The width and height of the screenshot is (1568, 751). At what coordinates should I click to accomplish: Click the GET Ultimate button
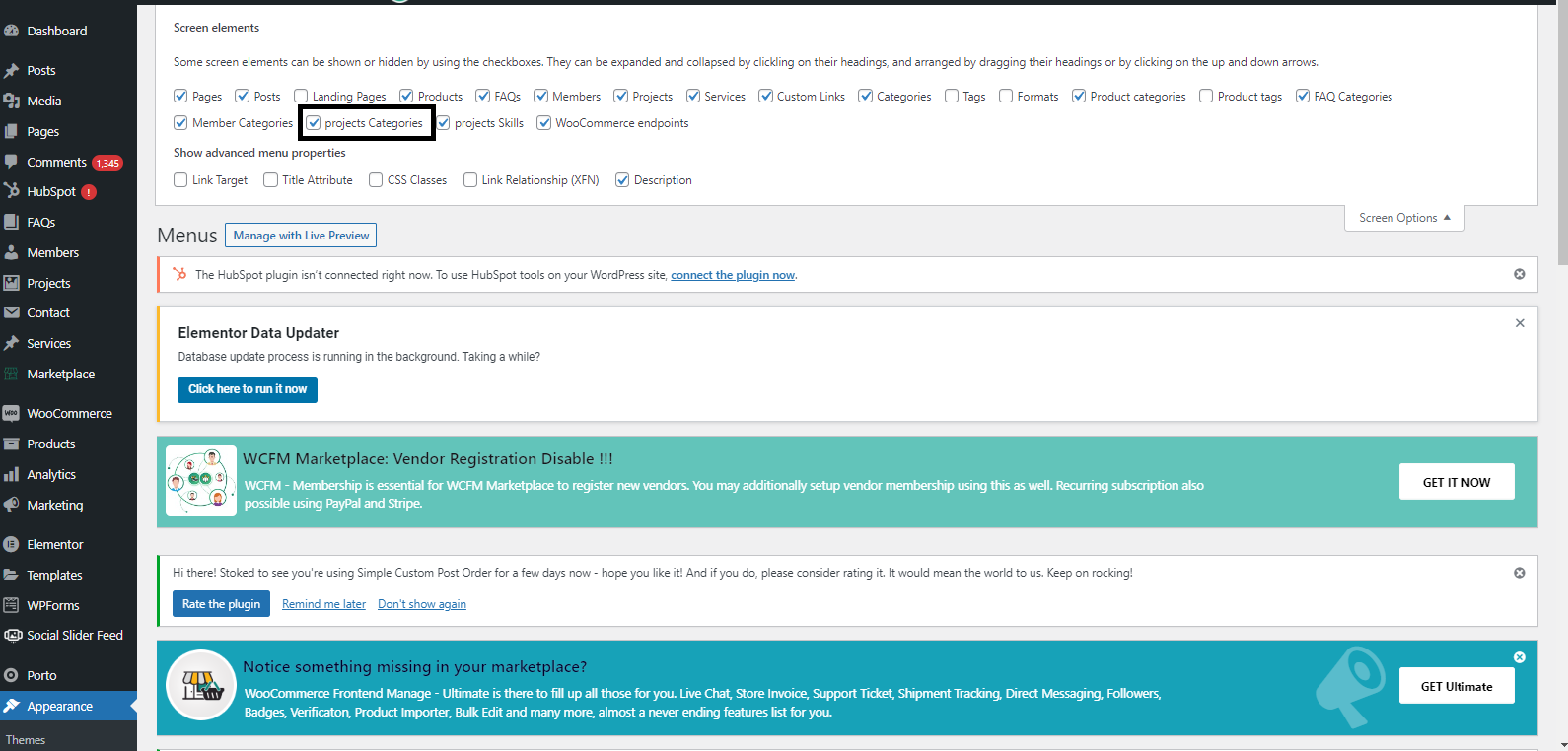(x=1457, y=686)
